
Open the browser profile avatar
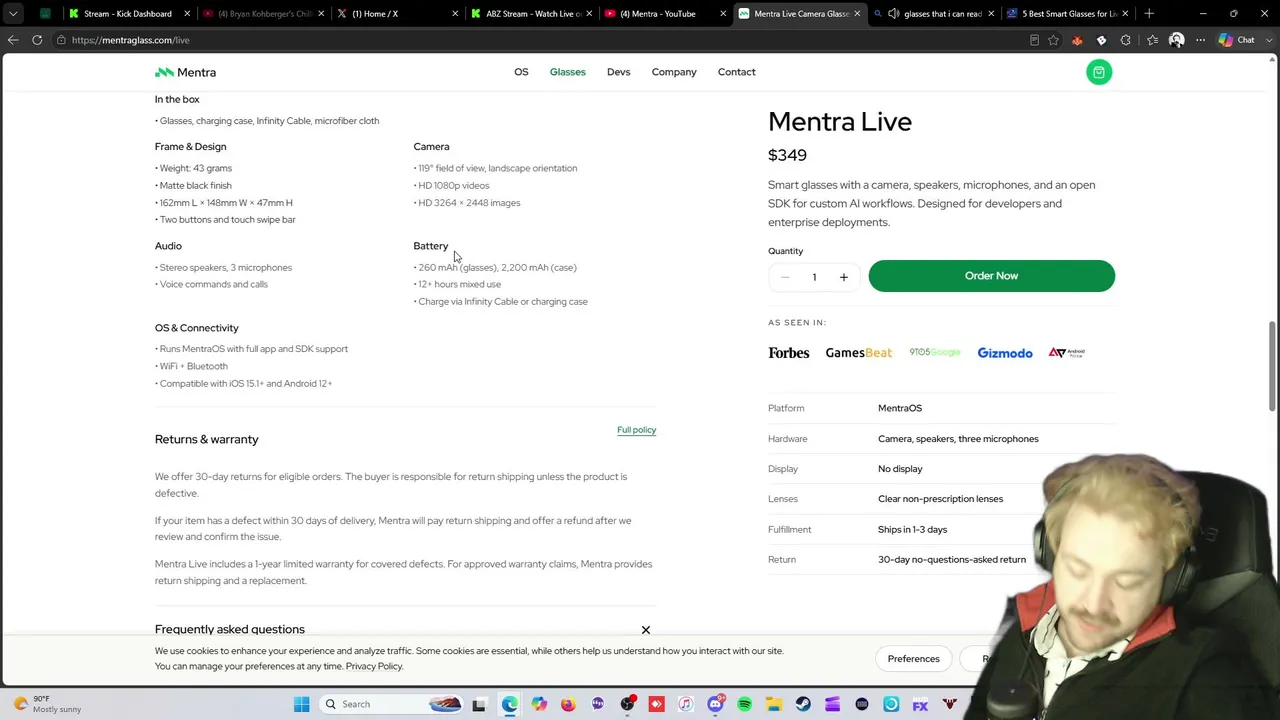[x=1176, y=40]
